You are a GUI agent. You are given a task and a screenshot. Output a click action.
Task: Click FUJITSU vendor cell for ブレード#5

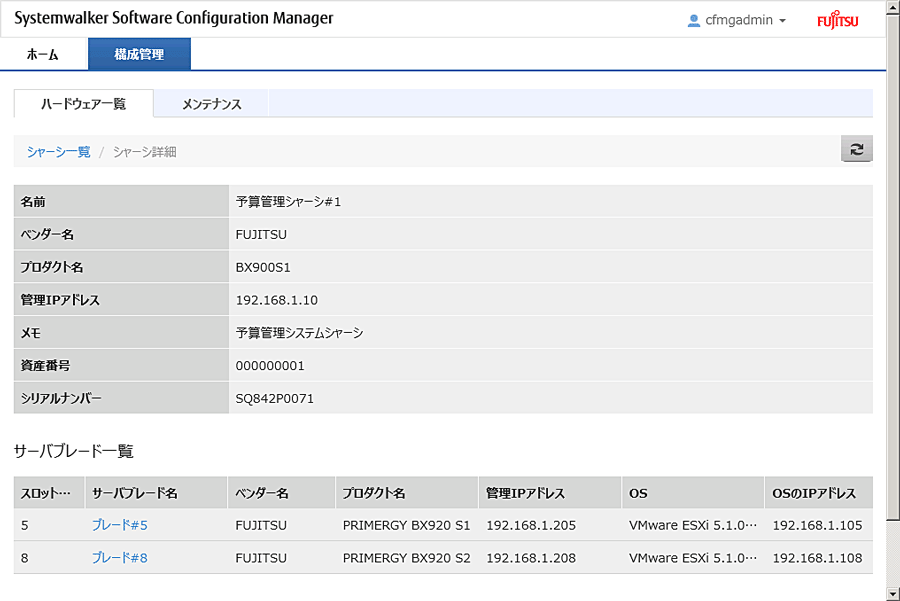pos(261,525)
